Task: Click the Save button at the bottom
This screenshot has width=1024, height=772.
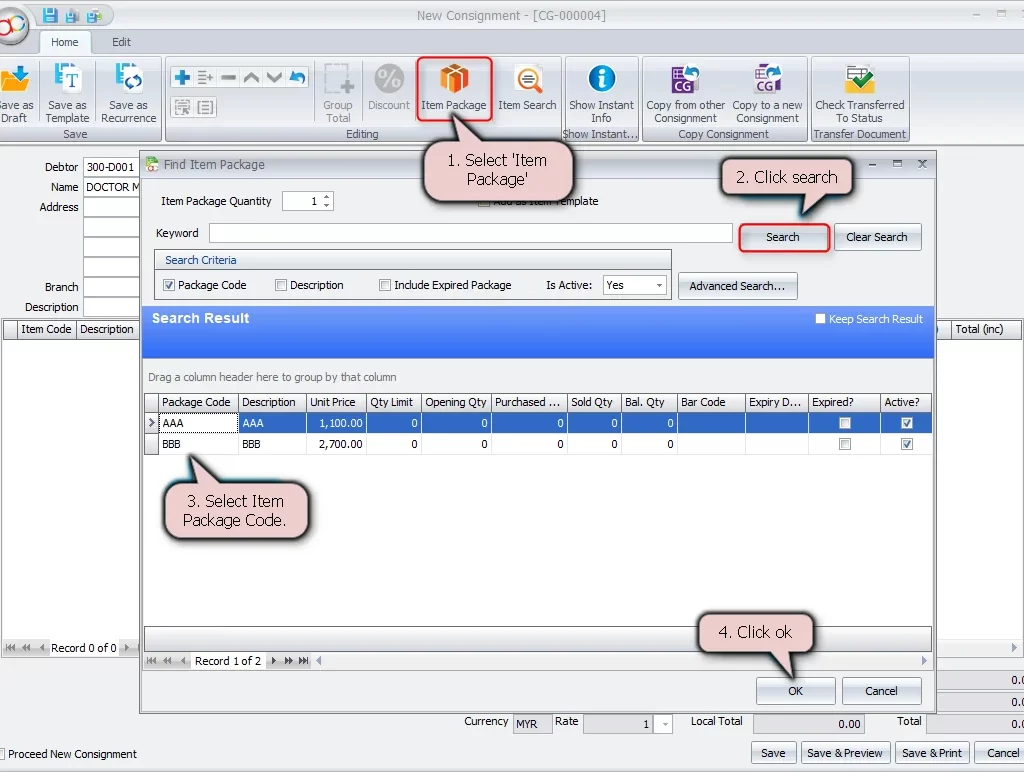Action: click(x=773, y=753)
